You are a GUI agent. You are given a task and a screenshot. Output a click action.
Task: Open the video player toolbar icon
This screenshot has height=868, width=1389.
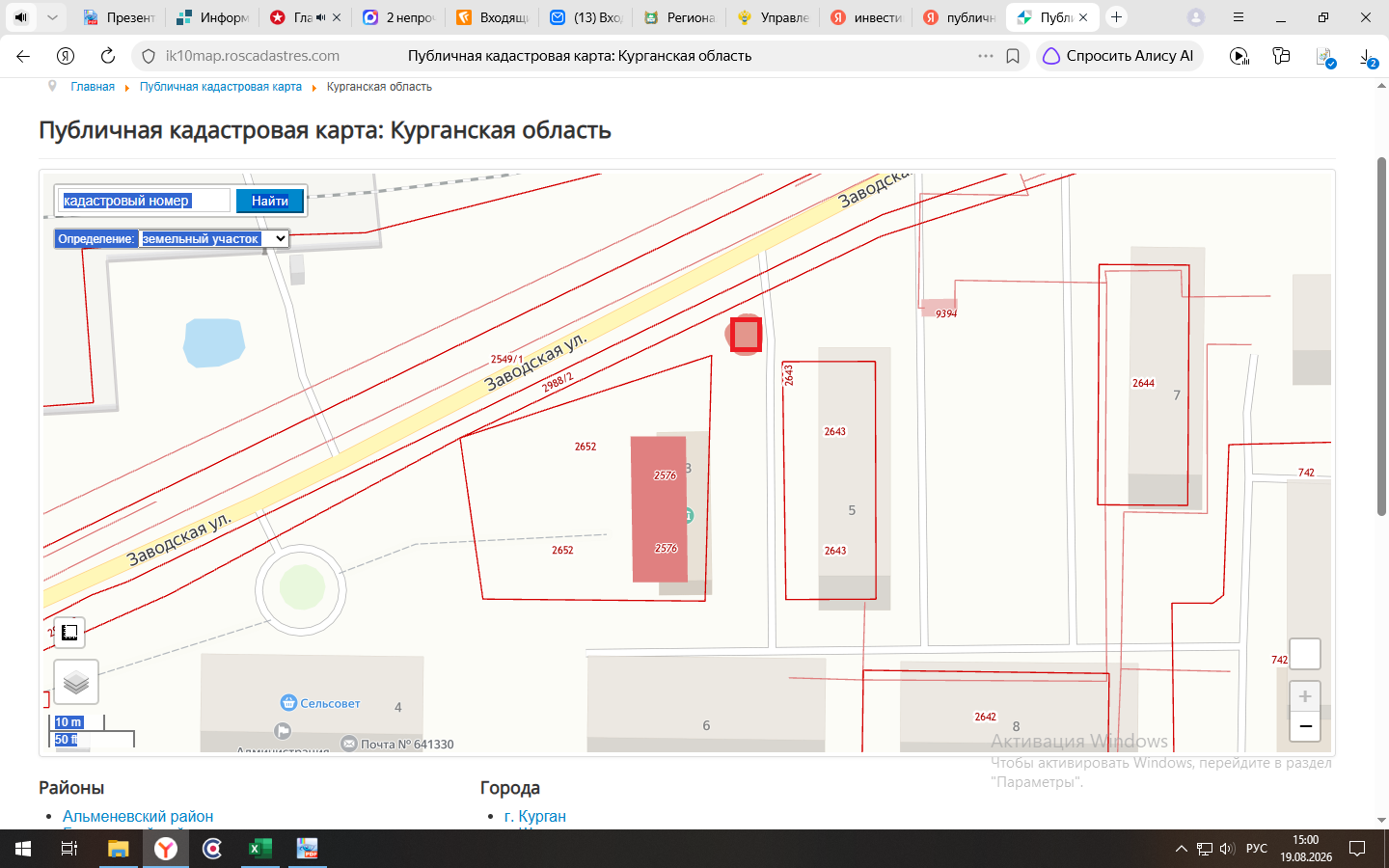coord(1239,56)
